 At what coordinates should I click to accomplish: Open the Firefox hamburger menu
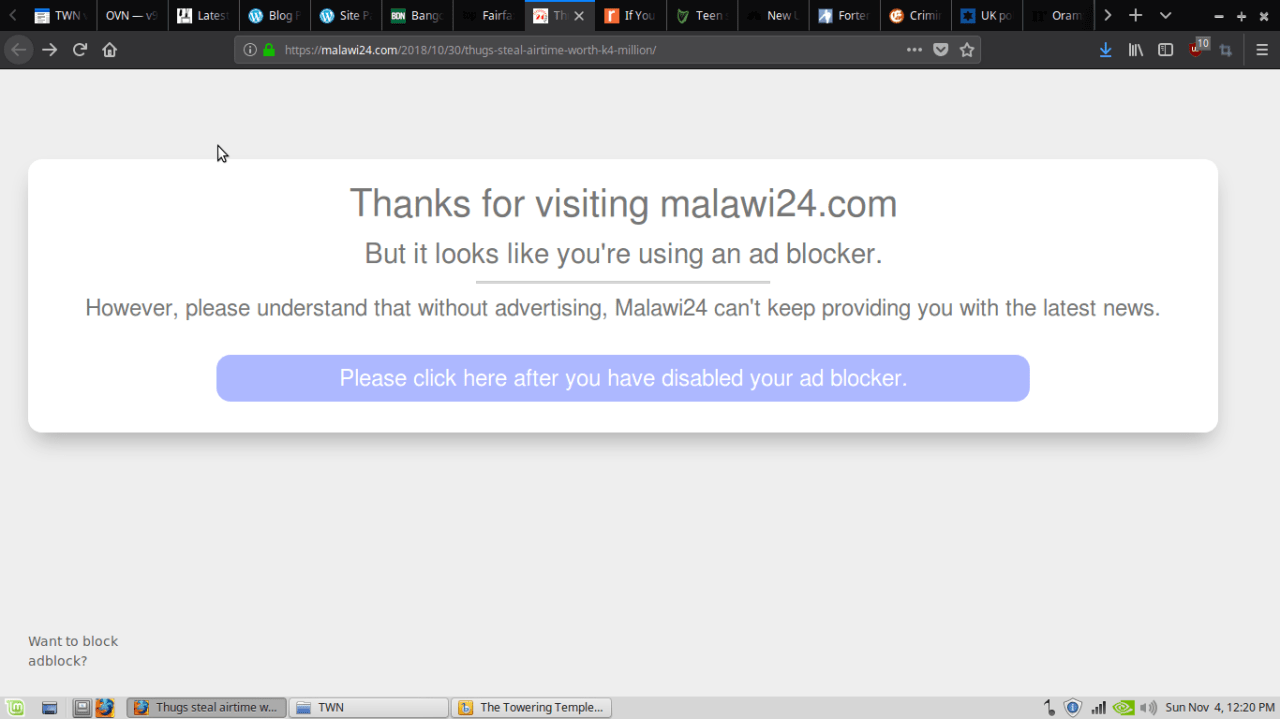point(1262,50)
